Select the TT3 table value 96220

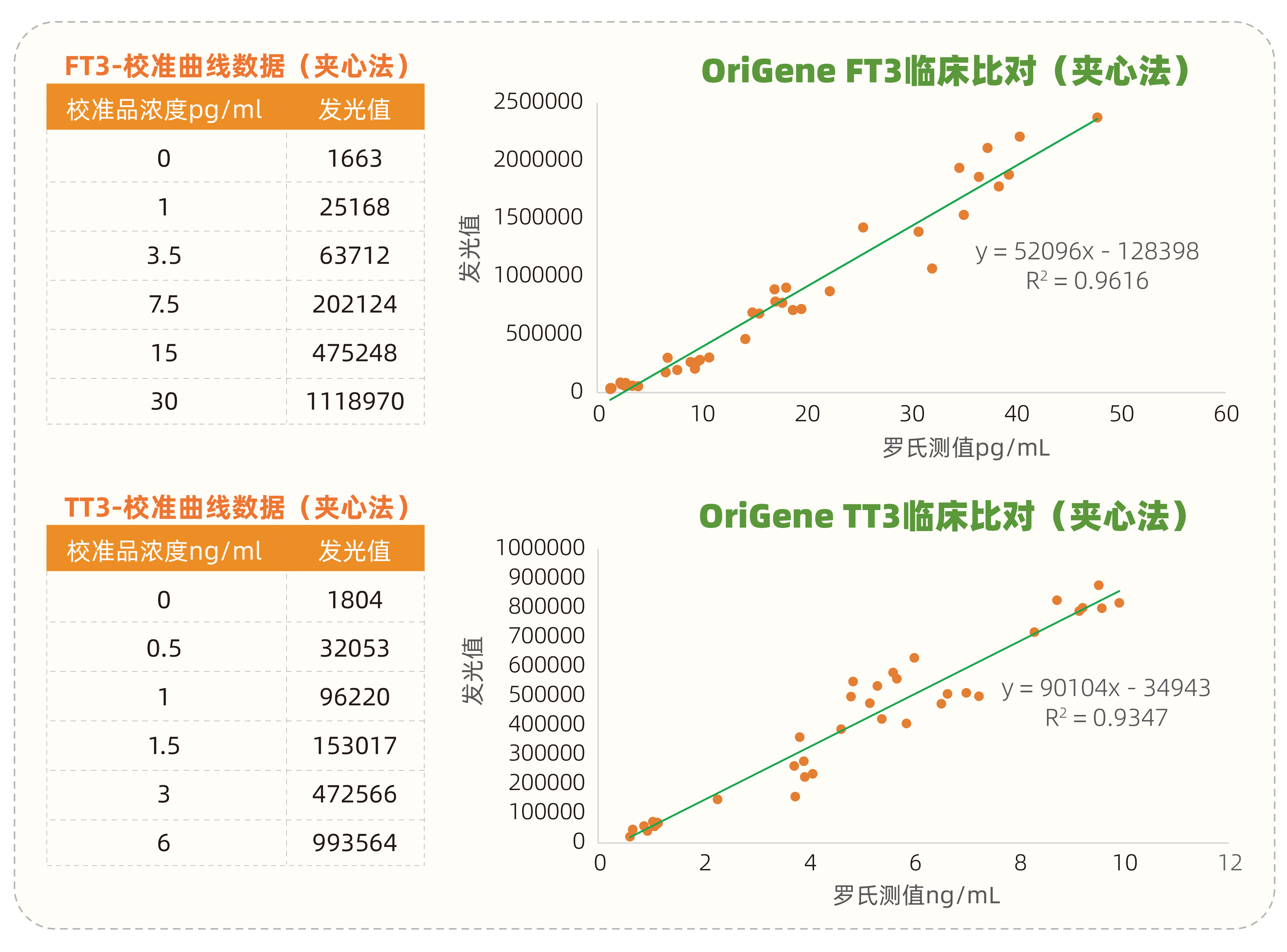coord(355,697)
